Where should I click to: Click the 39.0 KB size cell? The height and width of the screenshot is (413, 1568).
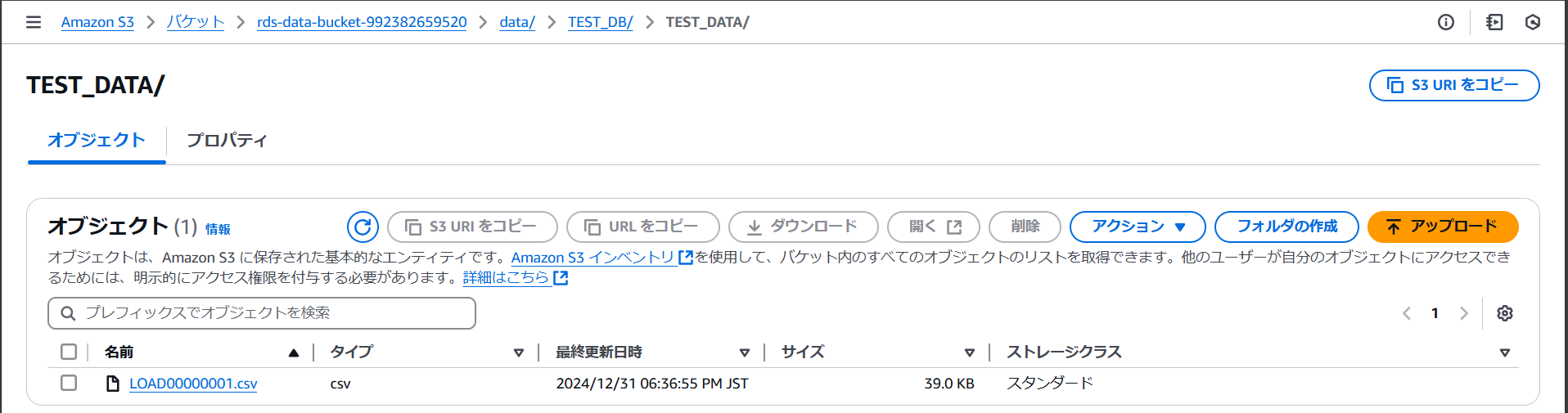[949, 384]
